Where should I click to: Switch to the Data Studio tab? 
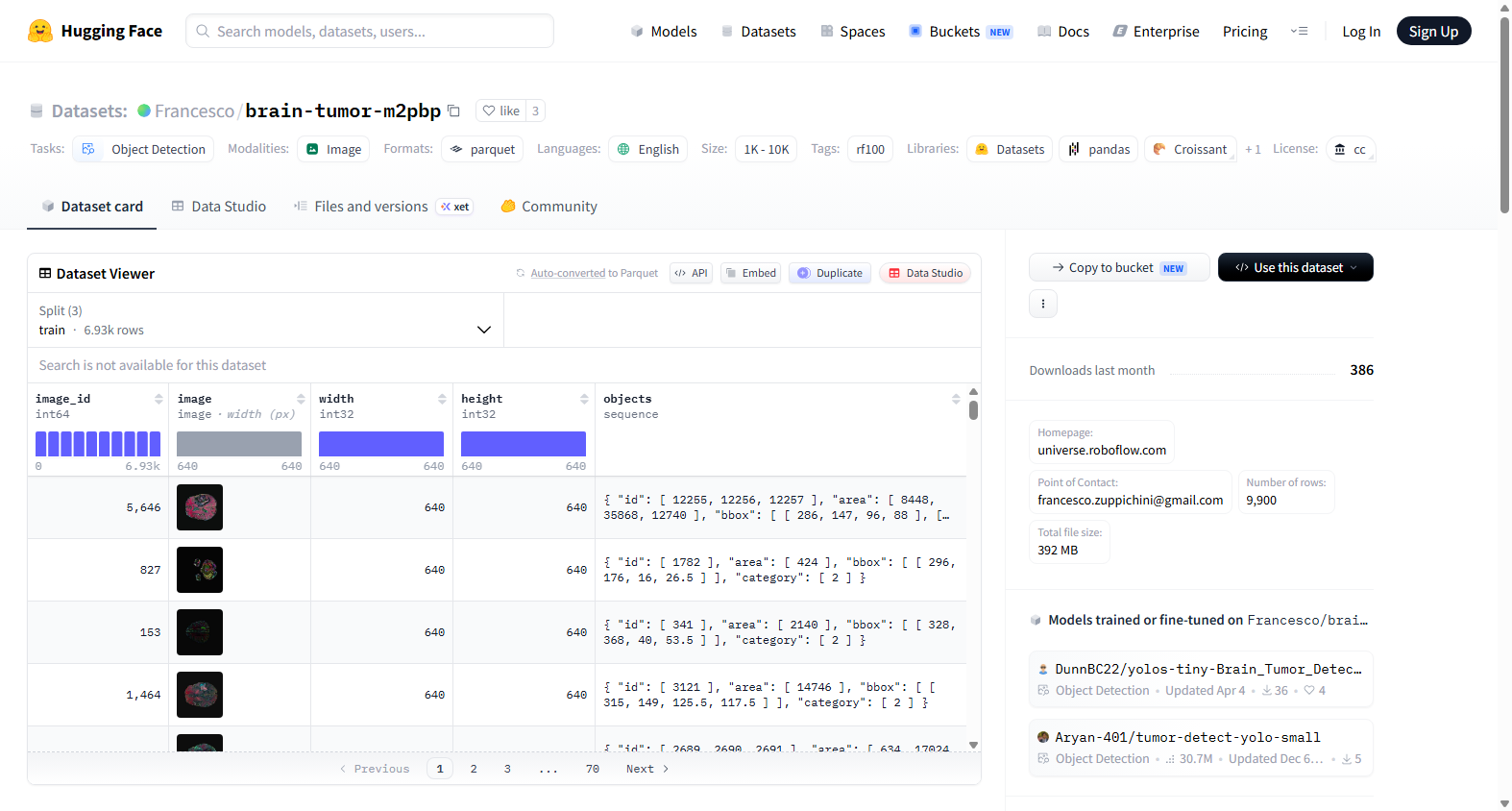click(x=219, y=207)
